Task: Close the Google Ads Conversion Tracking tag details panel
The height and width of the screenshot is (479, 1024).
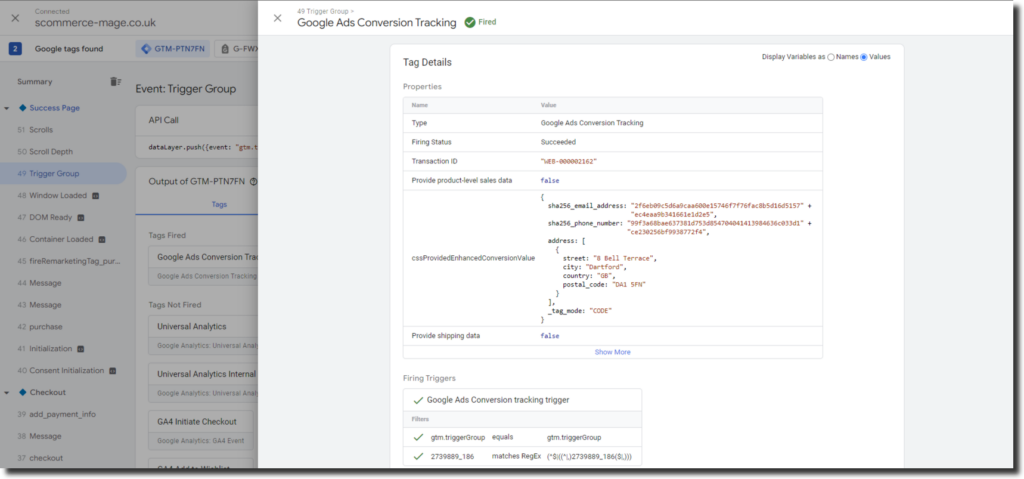Action: pyautogui.click(x=278, y=18)
